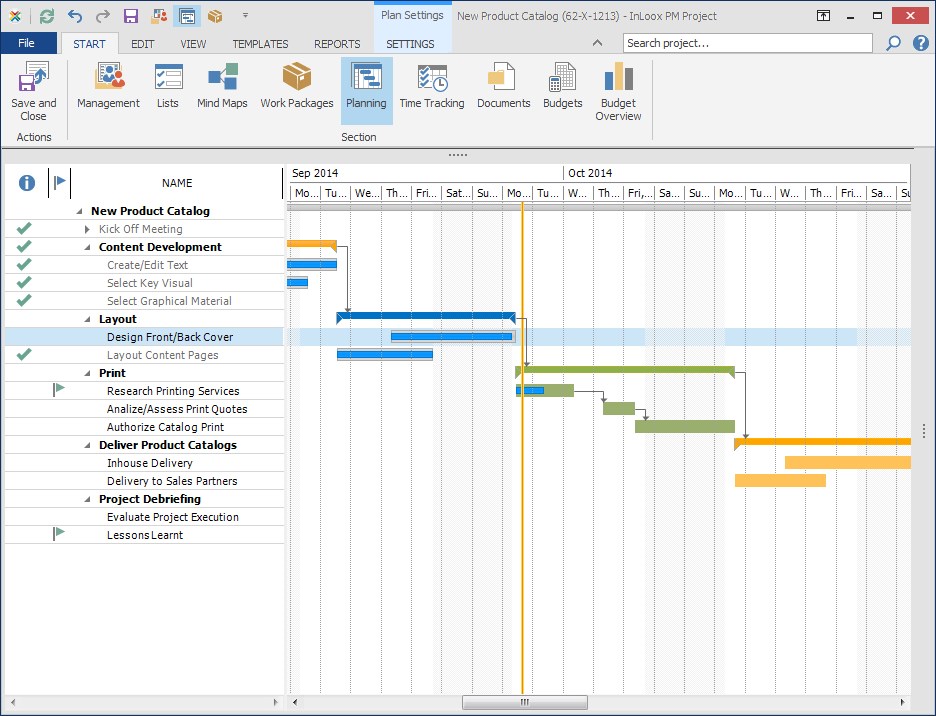Select the Delivery to Sales Partners task
The height and width of the screenshot is (716, 936).
(x=172, y=481)
